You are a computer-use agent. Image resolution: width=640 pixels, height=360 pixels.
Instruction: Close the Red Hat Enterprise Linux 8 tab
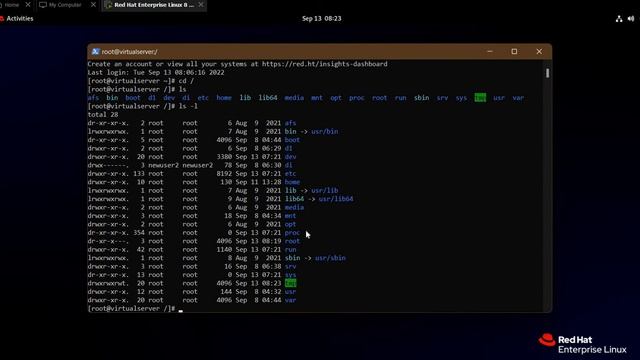point(201,5)
